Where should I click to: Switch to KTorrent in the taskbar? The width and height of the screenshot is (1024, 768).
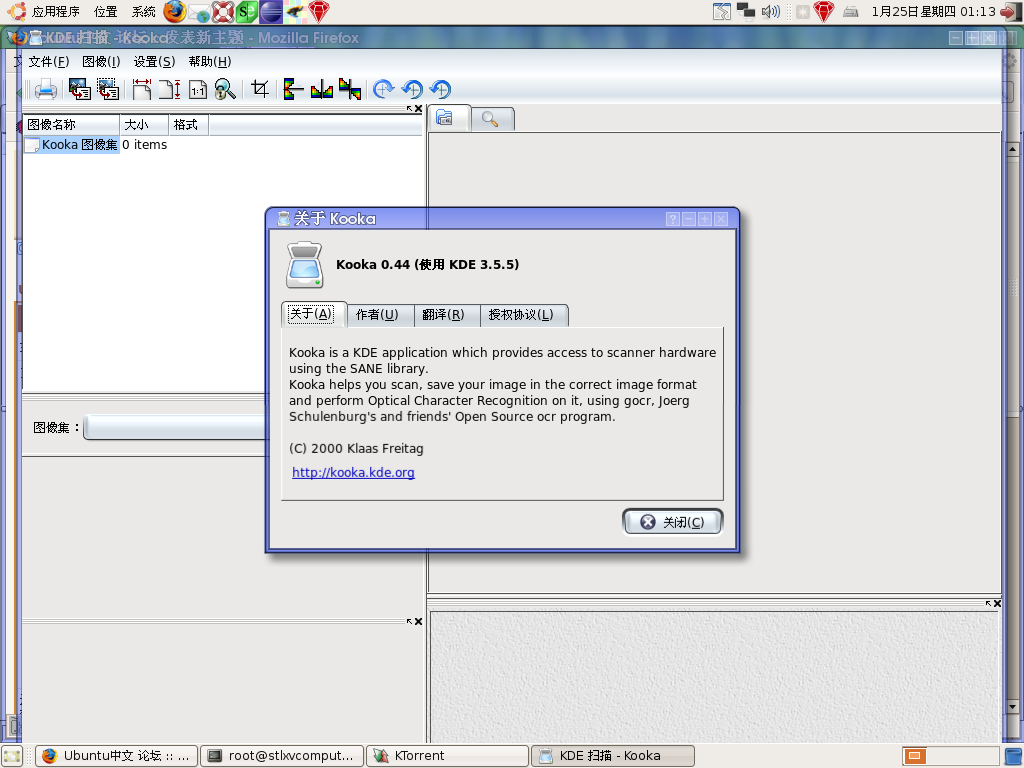447,756
